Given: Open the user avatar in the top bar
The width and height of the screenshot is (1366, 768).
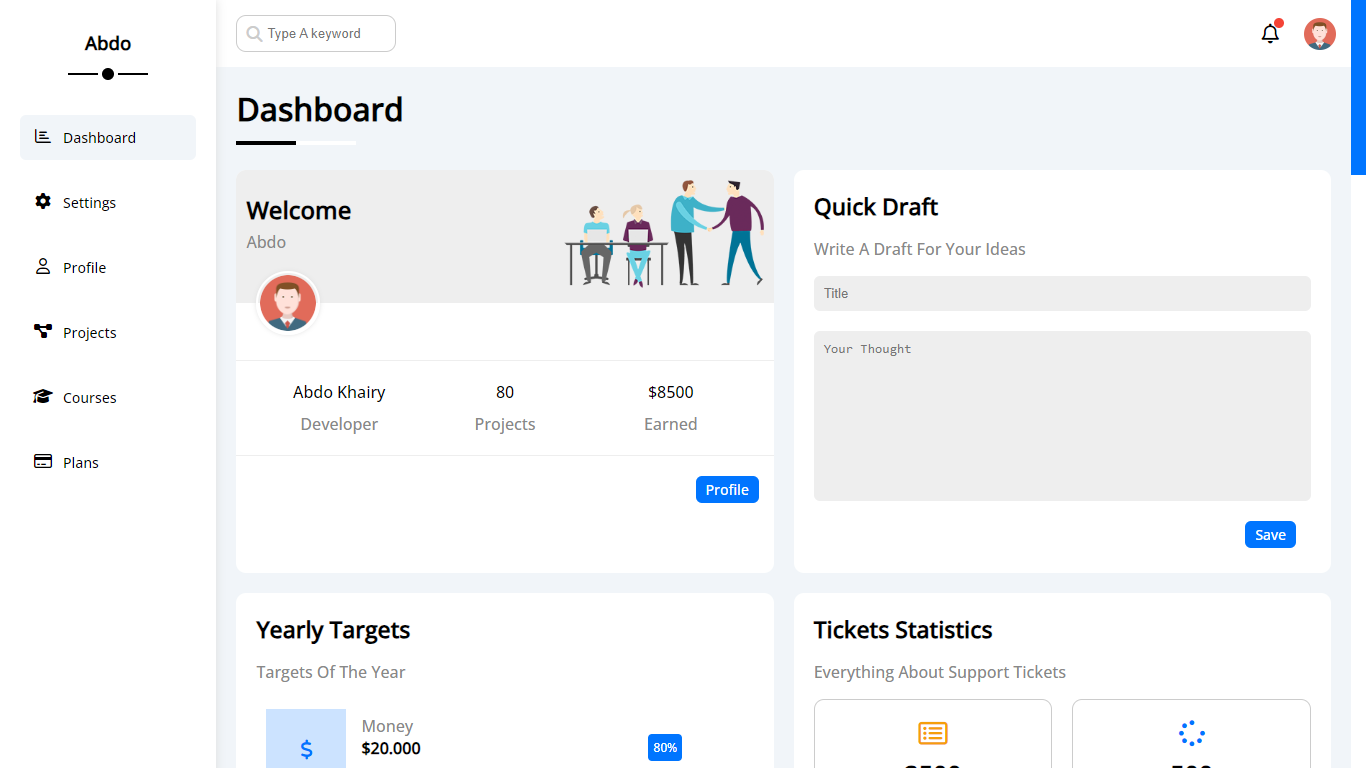Looking at the screenshot, I should 1319,33.
